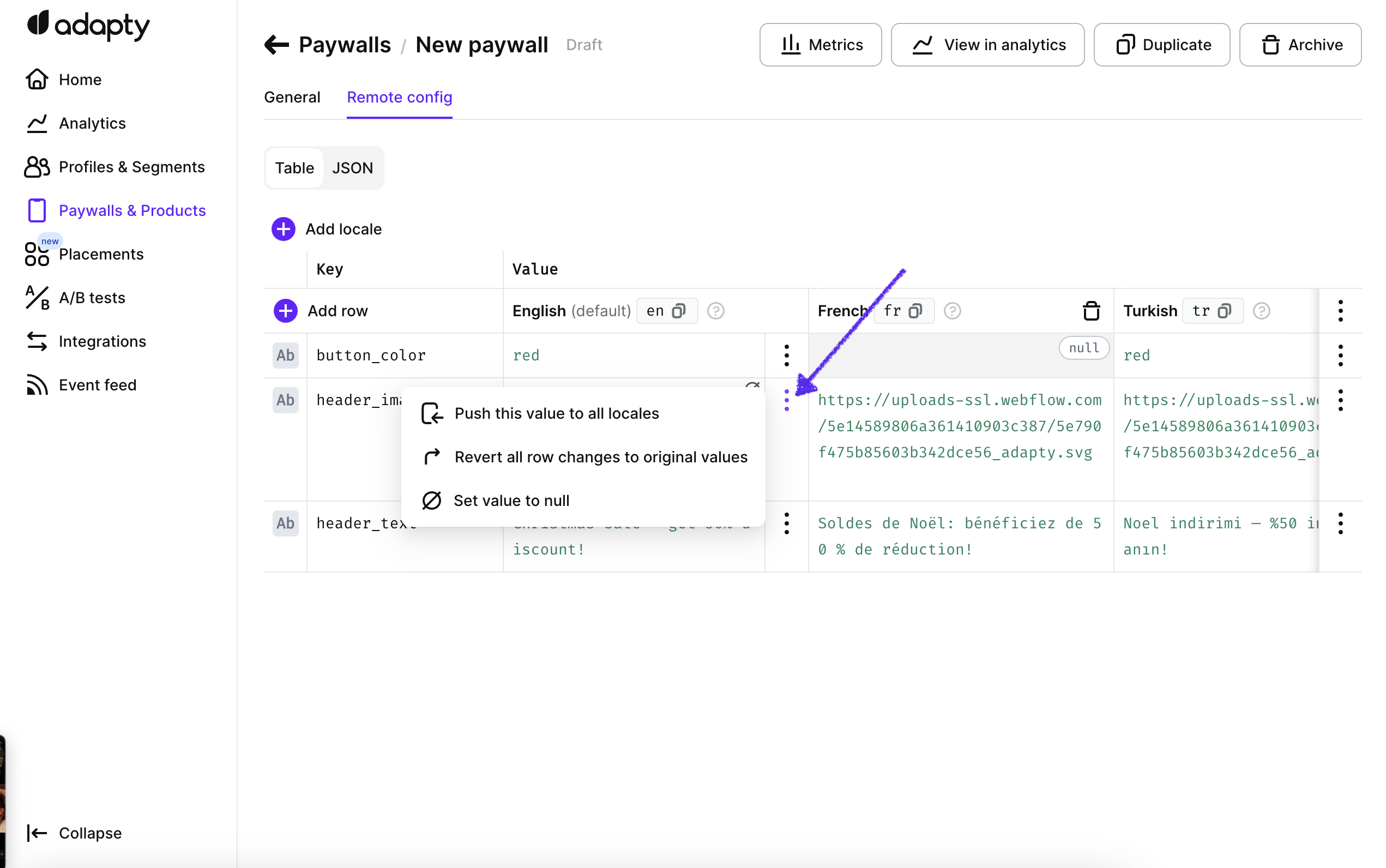Click the Duplicate button

point(1161,45)
